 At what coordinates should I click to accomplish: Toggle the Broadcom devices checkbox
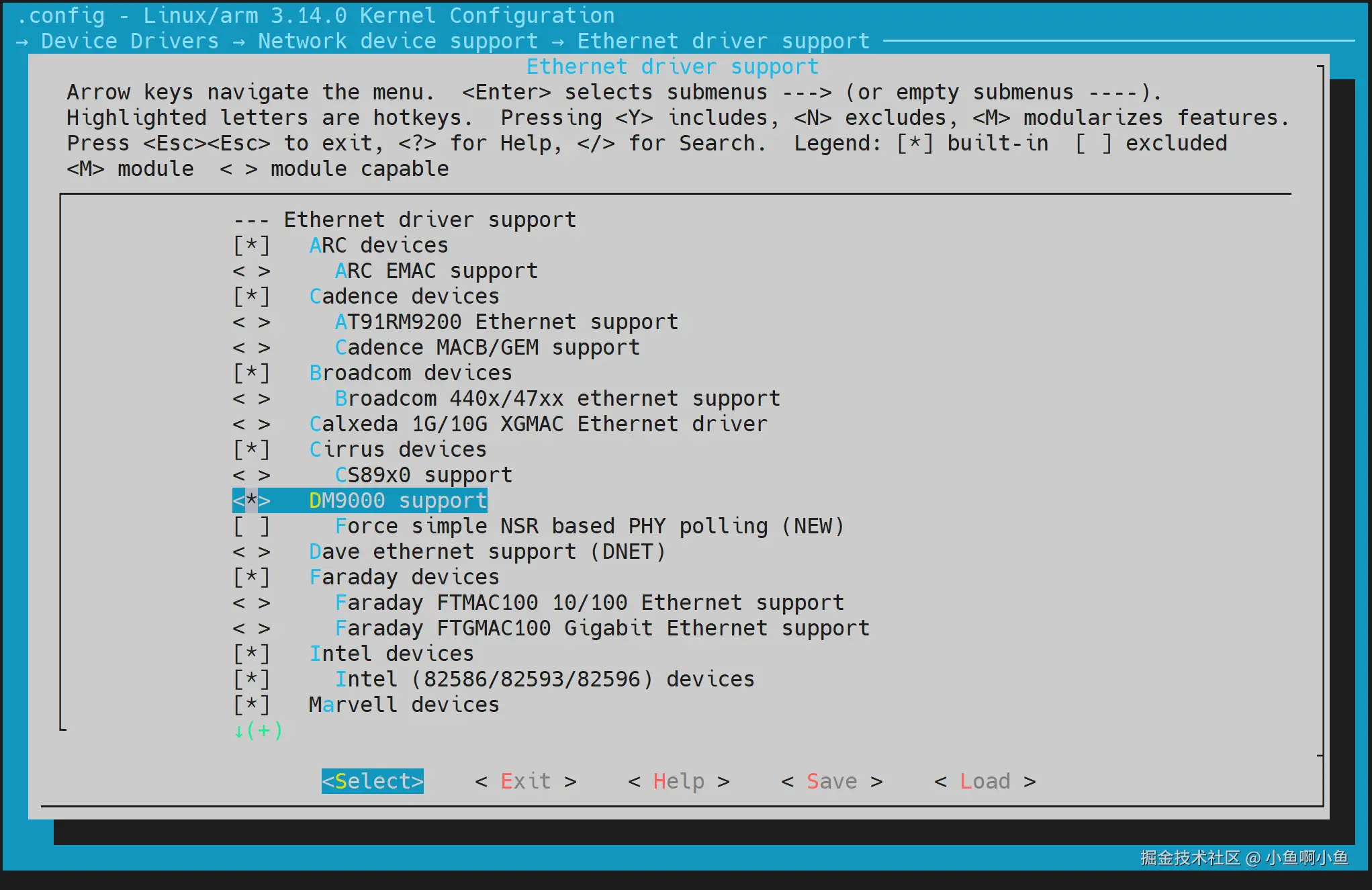(251, 373)
